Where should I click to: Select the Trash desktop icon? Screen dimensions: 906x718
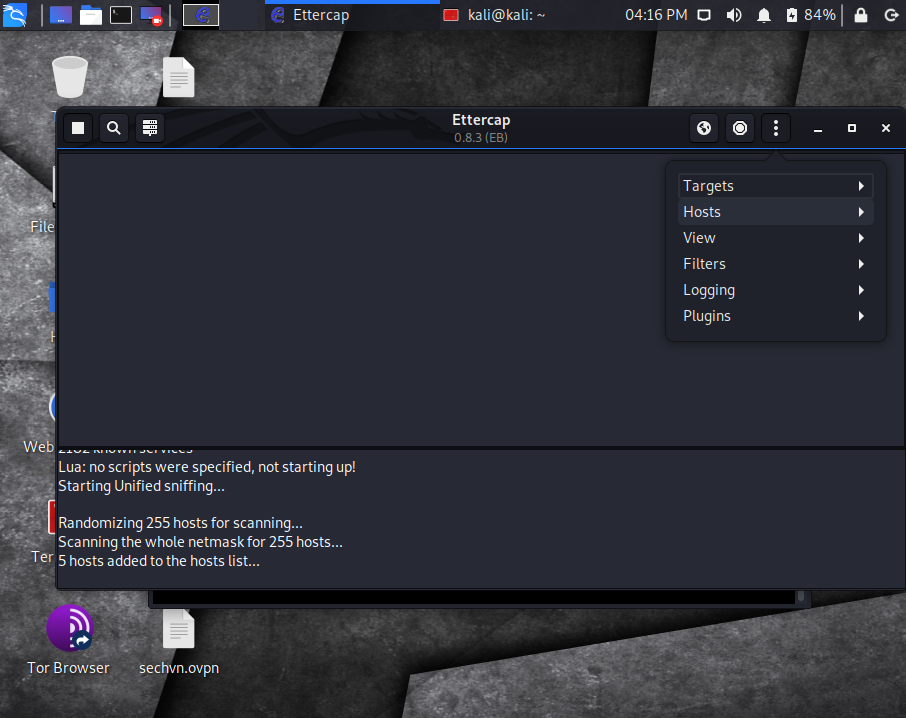click(x=70, y=77)
